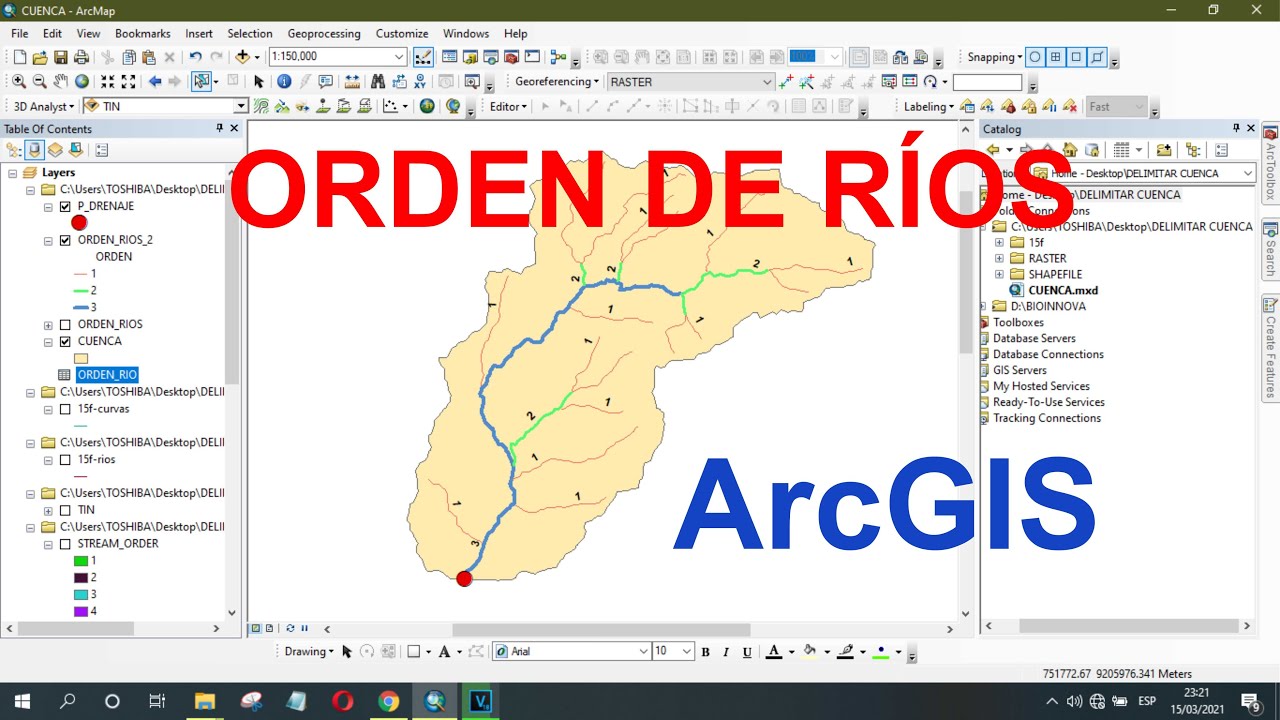The image size is (1280, 720).
Task: Expand the 15f folder in Catalog
Action: pyautogui.click(x=999, y=243)
